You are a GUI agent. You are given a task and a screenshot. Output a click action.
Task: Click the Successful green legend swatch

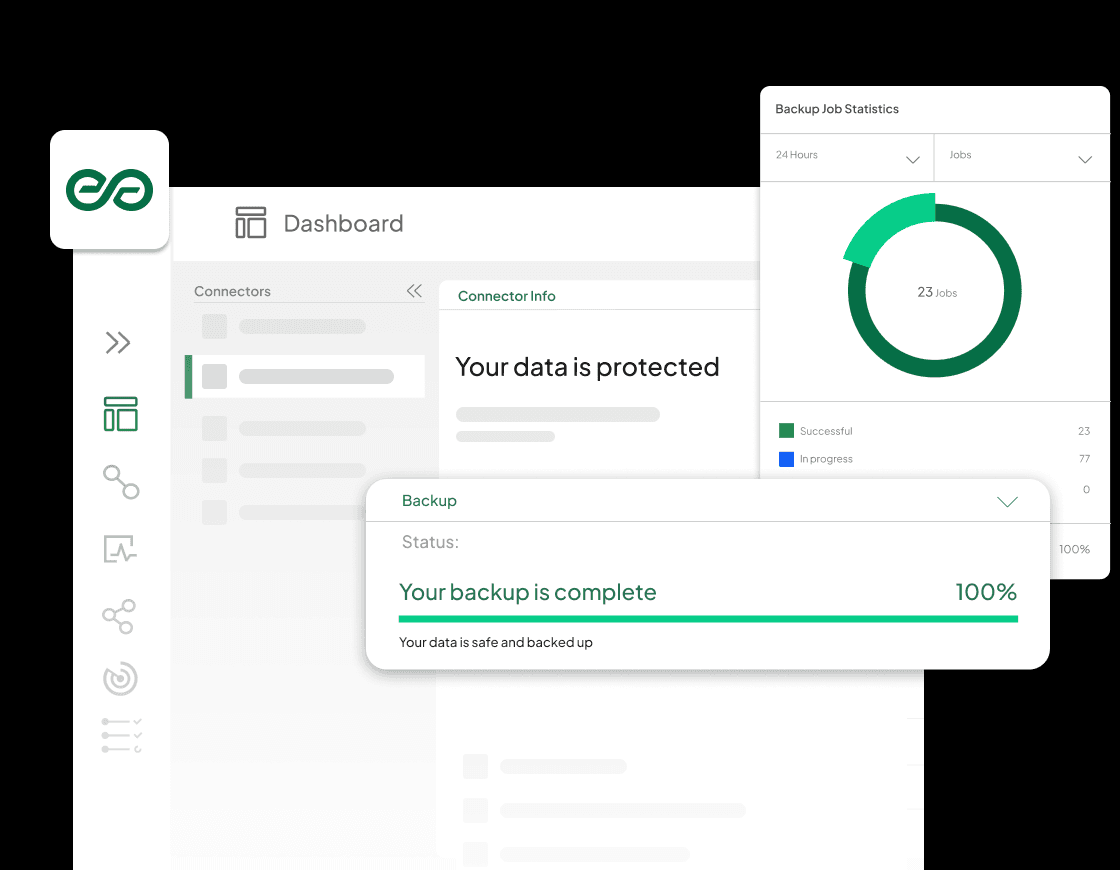pyautogui.click(x=786, y=431)
